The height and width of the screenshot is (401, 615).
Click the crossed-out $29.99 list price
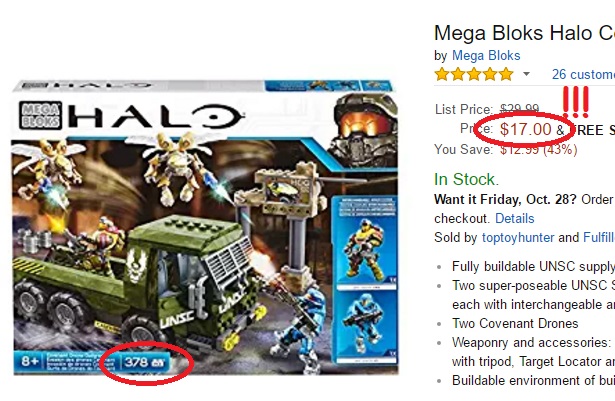click(519, 109)
